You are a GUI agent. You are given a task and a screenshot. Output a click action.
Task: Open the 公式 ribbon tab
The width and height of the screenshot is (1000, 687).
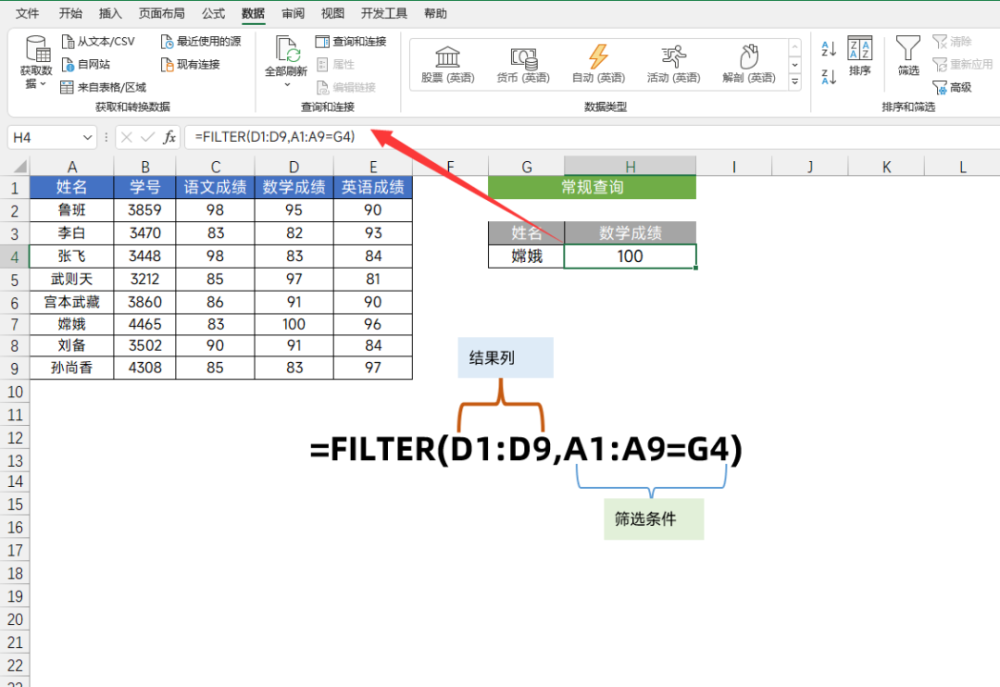213,13
